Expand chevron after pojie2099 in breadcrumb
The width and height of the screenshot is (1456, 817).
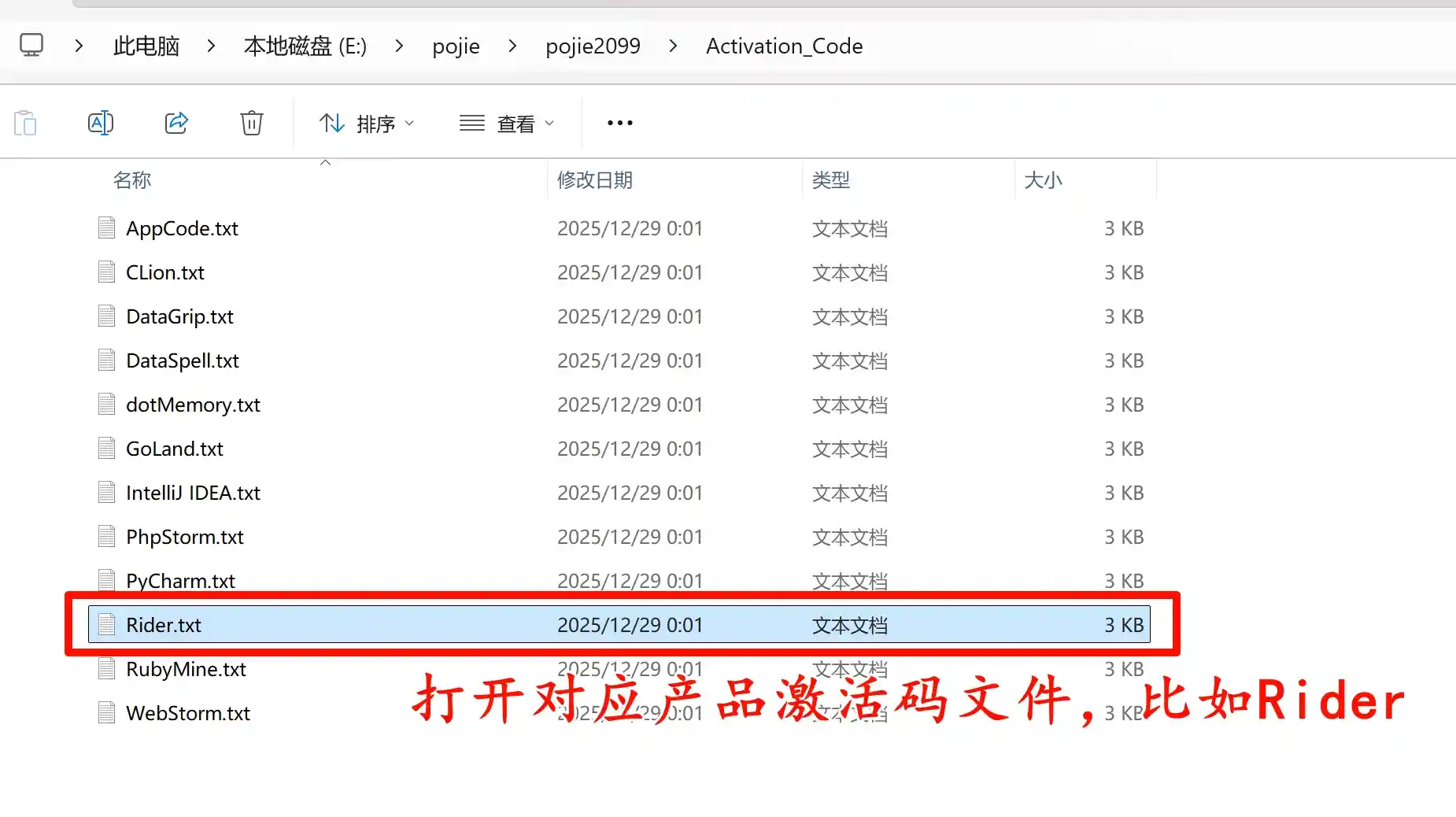point(673,46)
